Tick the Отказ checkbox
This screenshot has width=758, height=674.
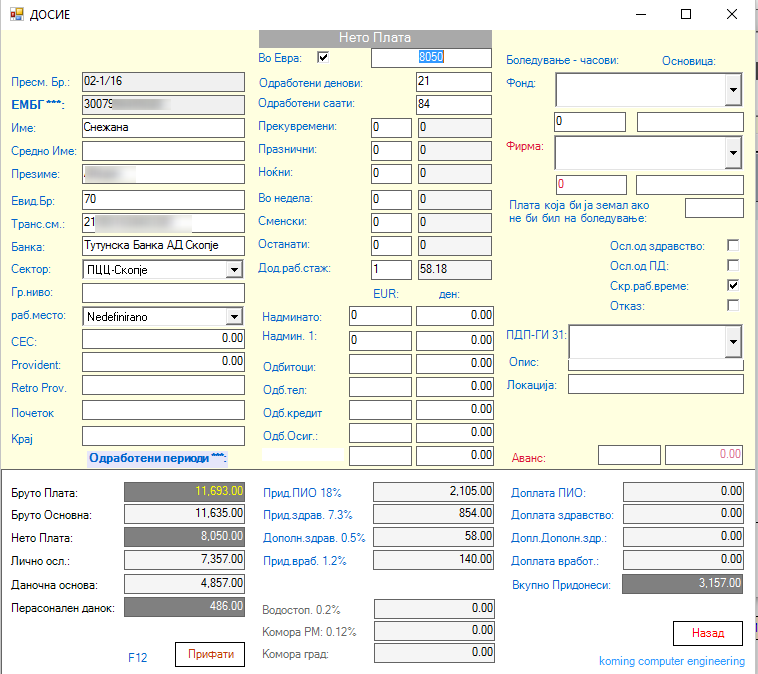733,305
